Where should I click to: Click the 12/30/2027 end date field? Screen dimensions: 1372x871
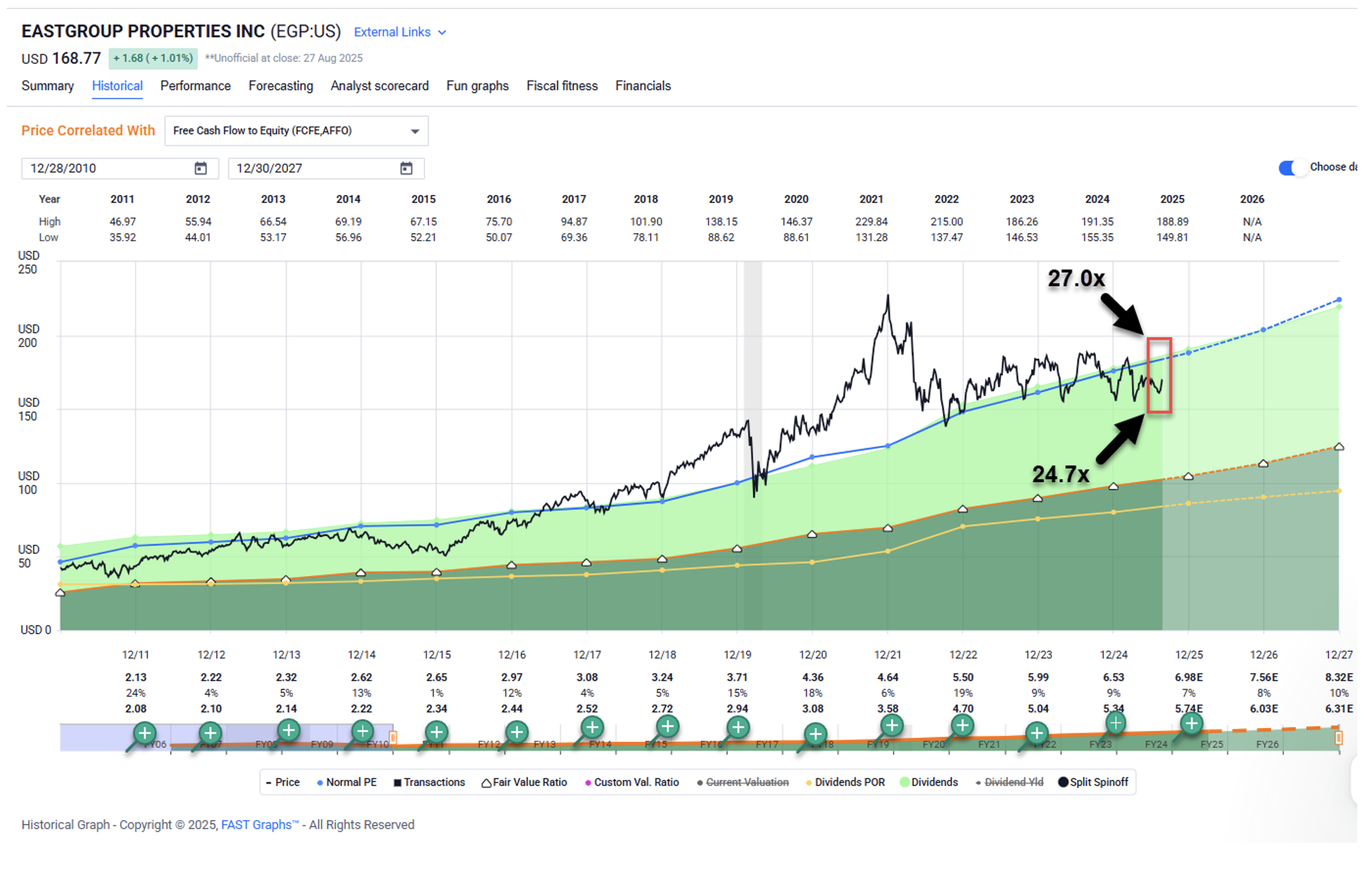tap(326, 169)
